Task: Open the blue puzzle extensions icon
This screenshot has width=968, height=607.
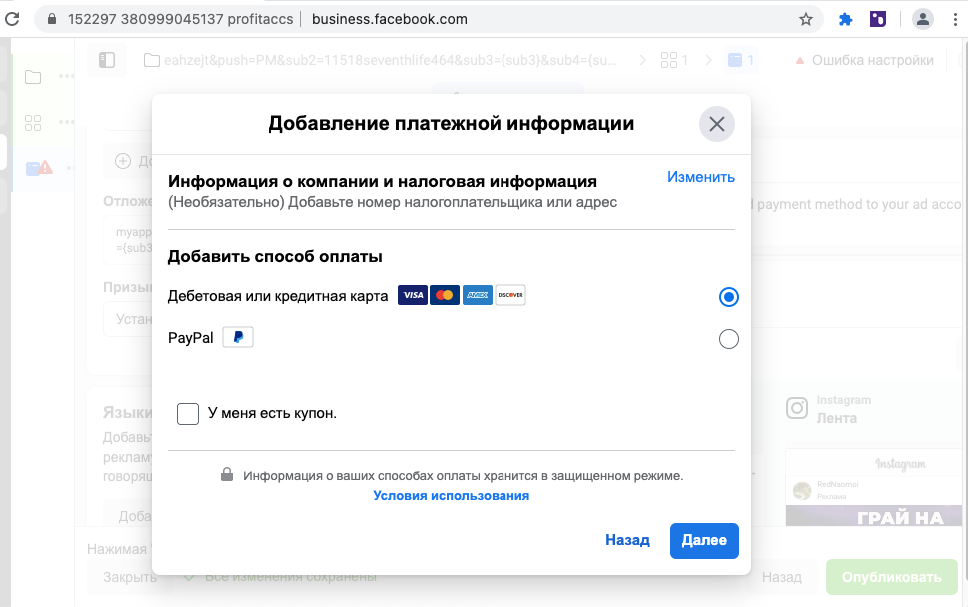Action: pyautogui.click(x=845, y=19)
